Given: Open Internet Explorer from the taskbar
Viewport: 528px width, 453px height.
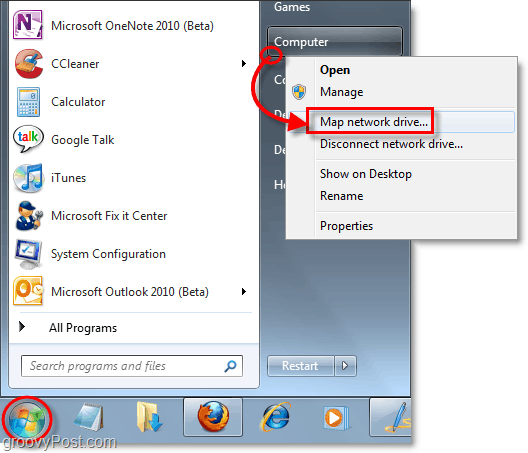Looking at the screenshot, I should click(x=275, y=417).
